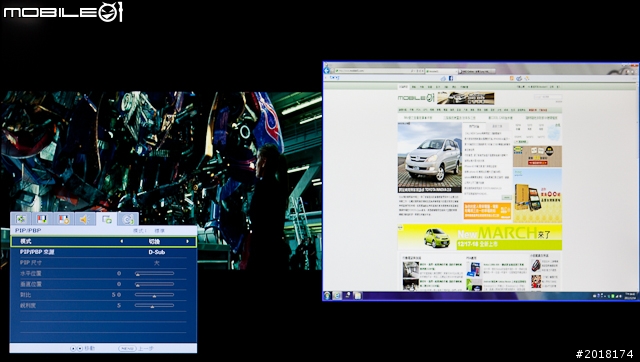The image size is (640, 362).
Task: Click the yellow tablet advertisement
Action: (538, 195)
